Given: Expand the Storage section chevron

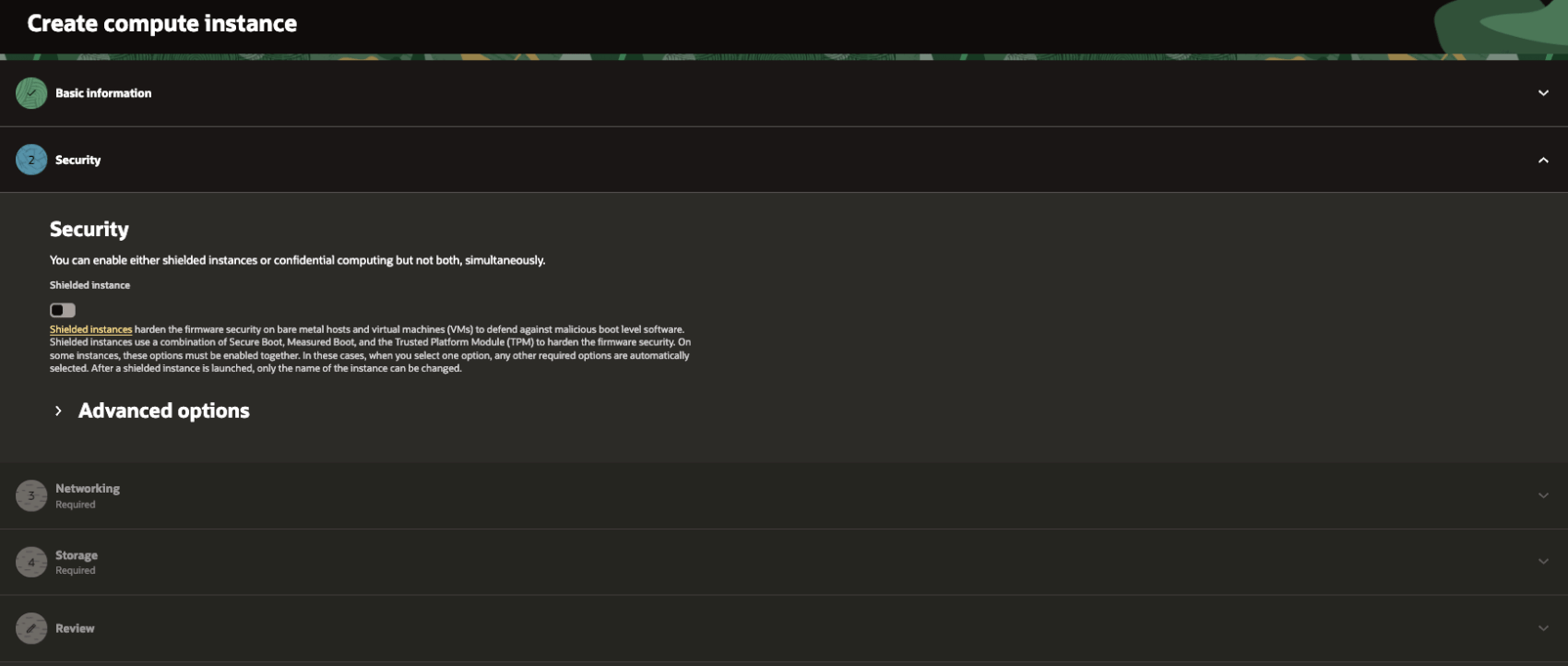Looking at the screenshot, I should [1543, 562].
